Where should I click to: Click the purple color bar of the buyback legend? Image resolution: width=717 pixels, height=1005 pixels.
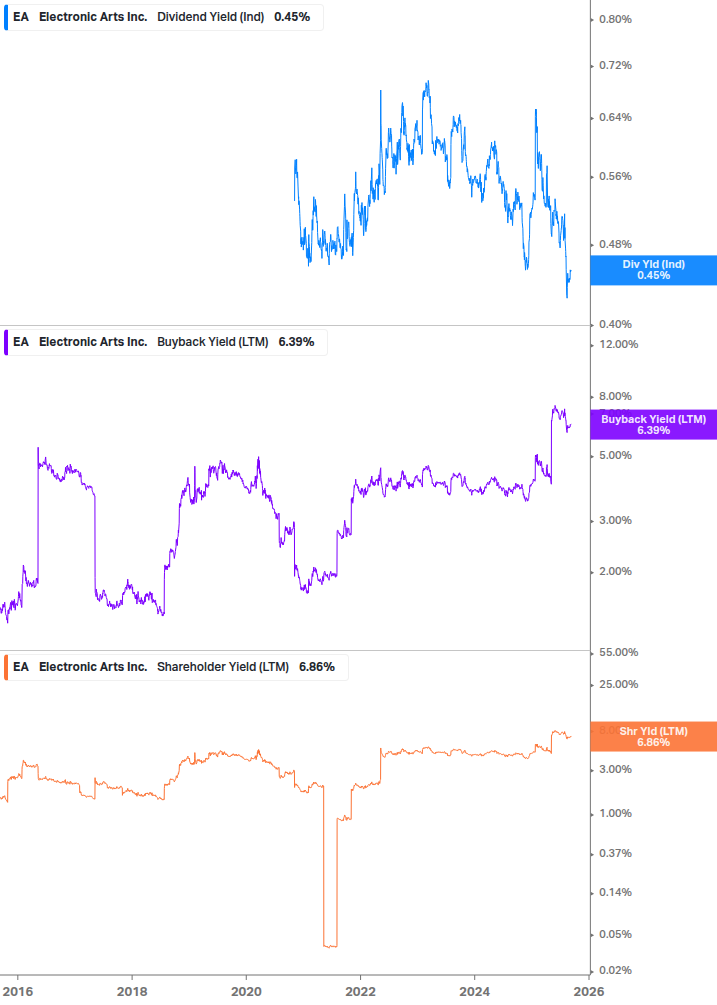coord(6,342)
